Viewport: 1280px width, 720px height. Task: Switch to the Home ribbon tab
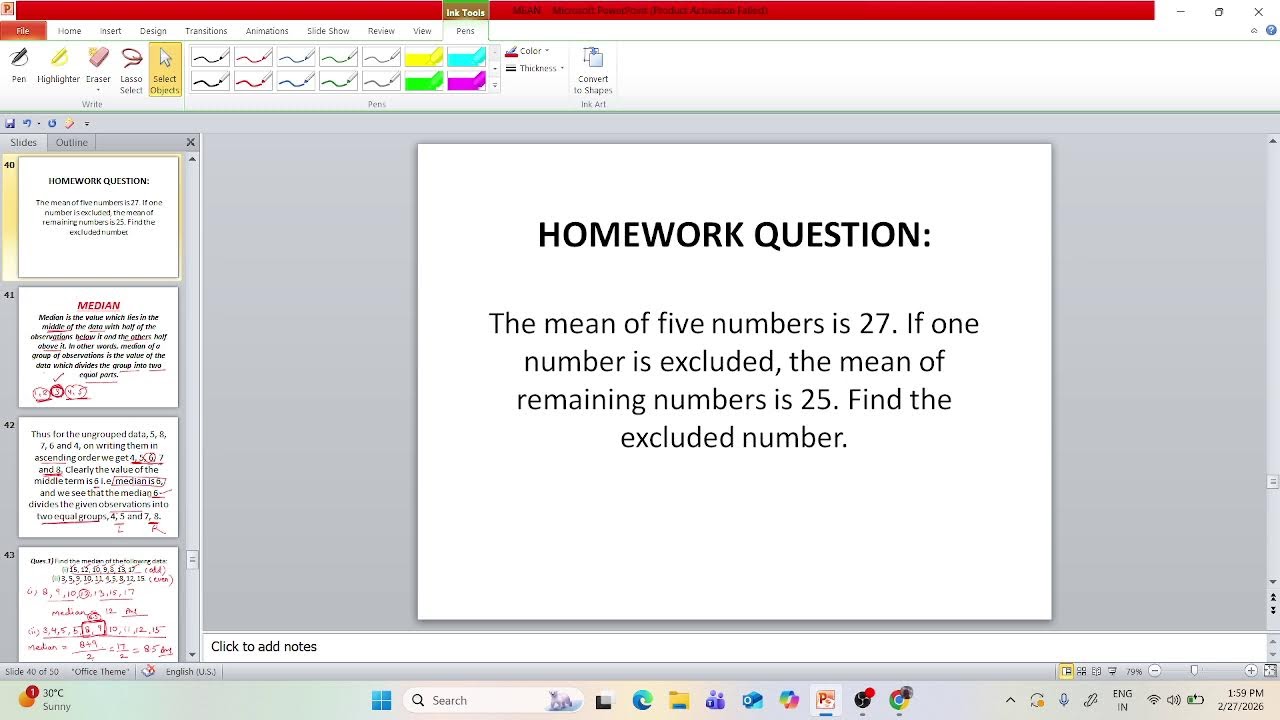[x=69, y=31]
